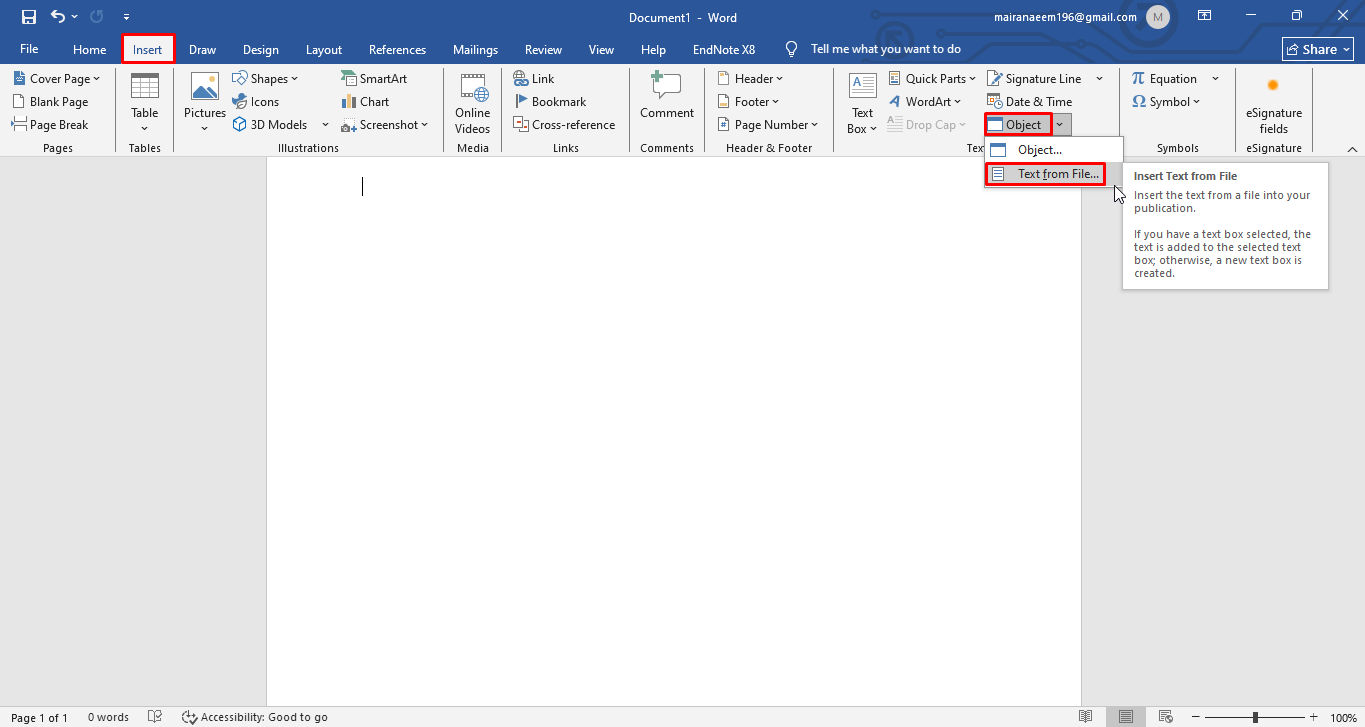Expand the Signature Line dropdown arrow
The width and height of the screenshot is (1365, 727).
[1099, 79]
